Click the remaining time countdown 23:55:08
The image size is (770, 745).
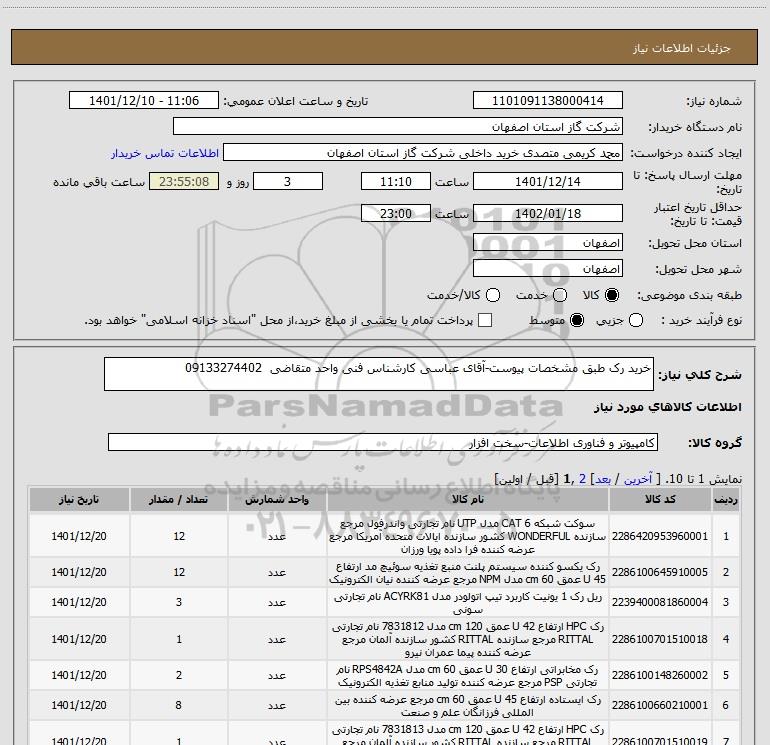pyautogui.click(x=184, y=181)
